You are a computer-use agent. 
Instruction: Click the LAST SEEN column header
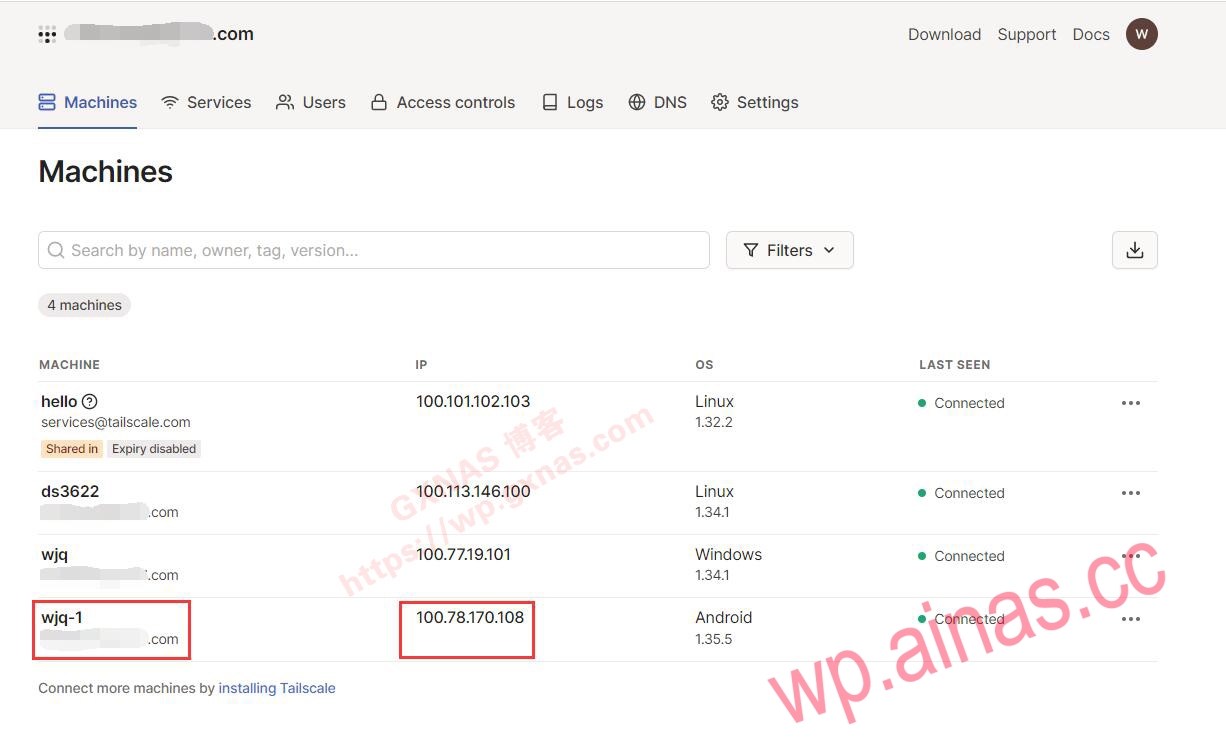pyautogui.click(x=954, y=365)
